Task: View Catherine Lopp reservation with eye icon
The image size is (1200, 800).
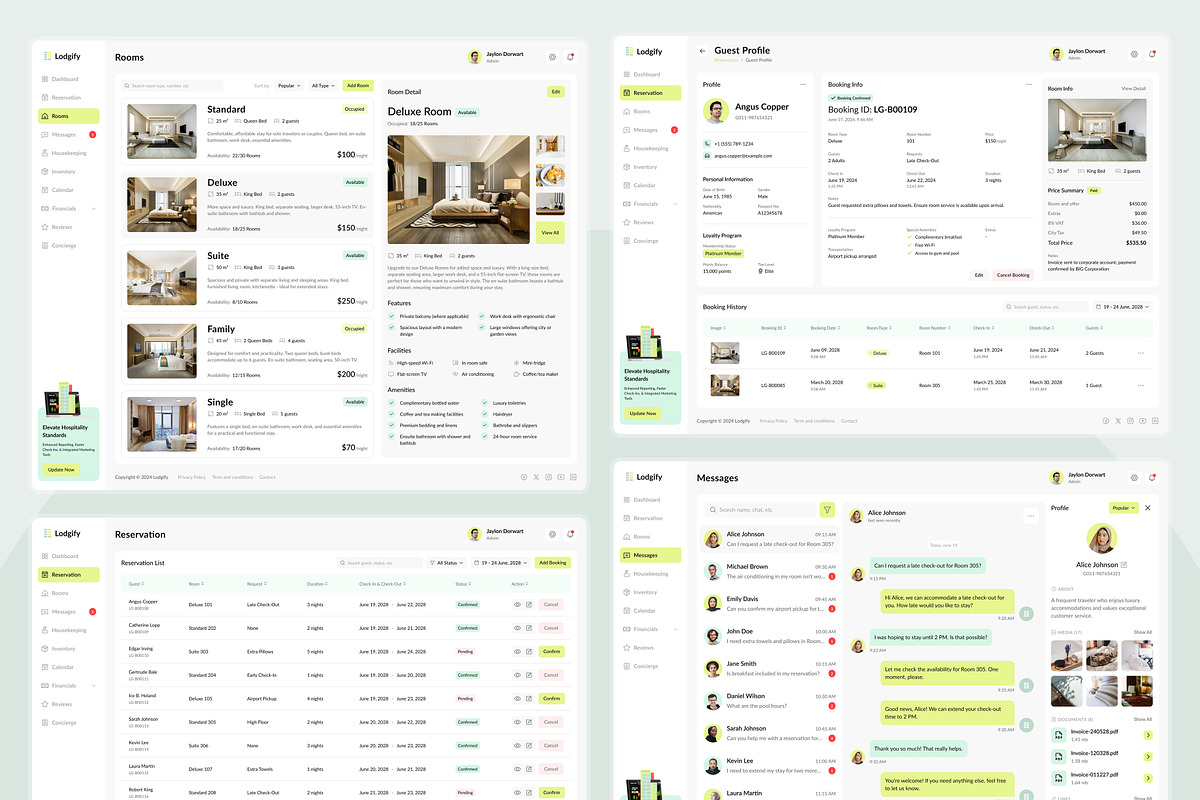Action: pyautogui.click(x=517, y=628)
